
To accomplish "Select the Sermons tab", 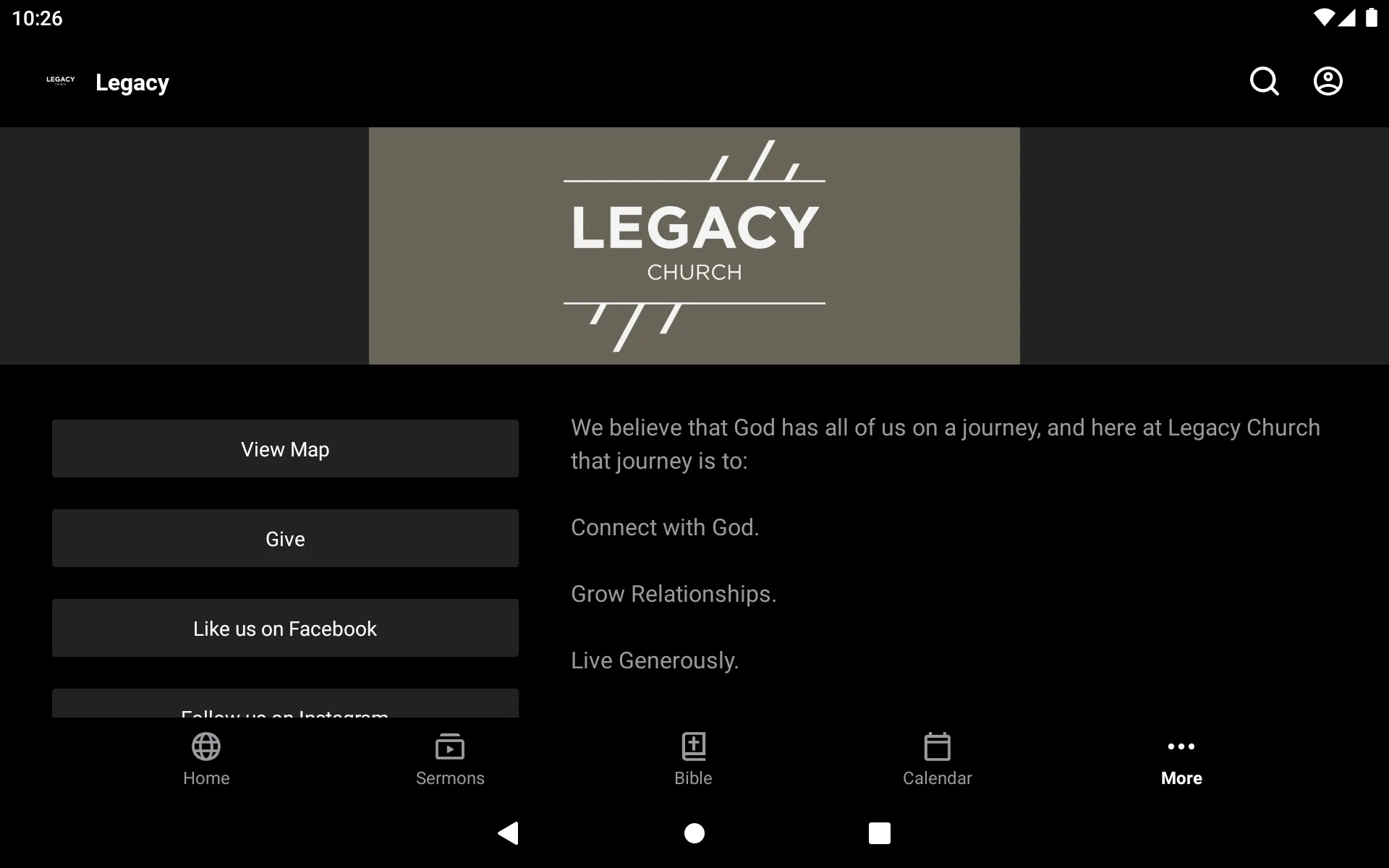I will 450,758.
